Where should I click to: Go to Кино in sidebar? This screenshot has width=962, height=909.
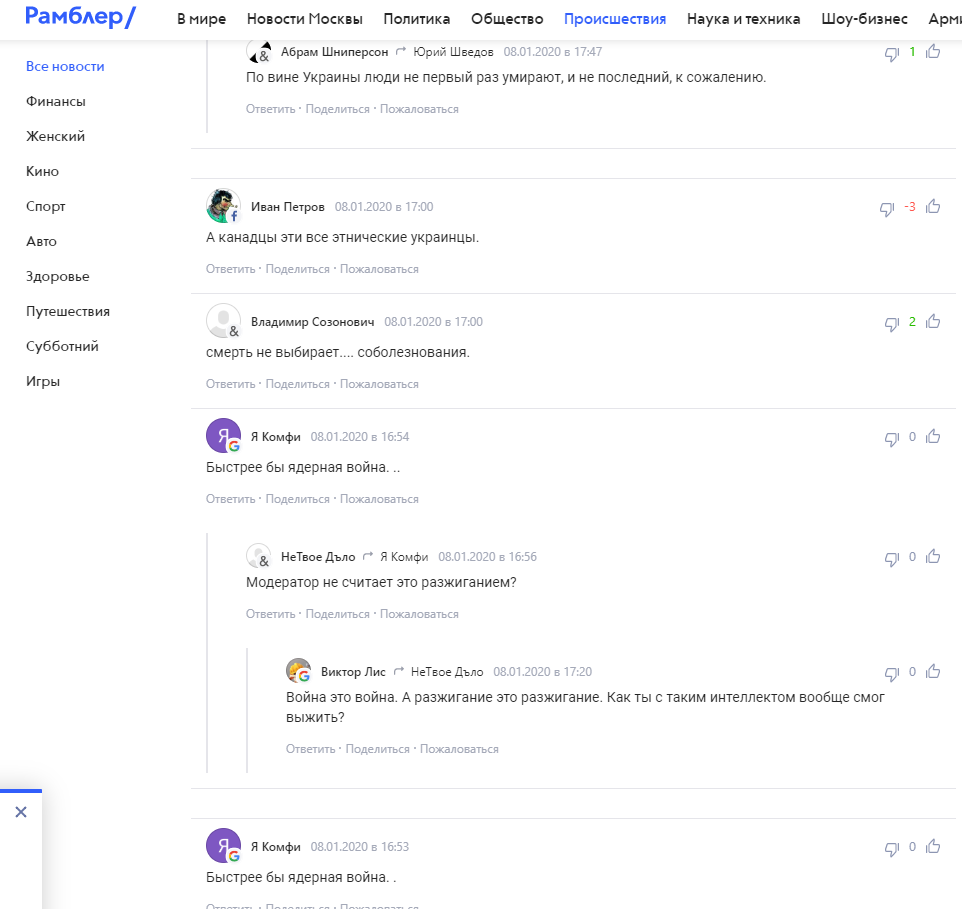click(x=42, y=171)
